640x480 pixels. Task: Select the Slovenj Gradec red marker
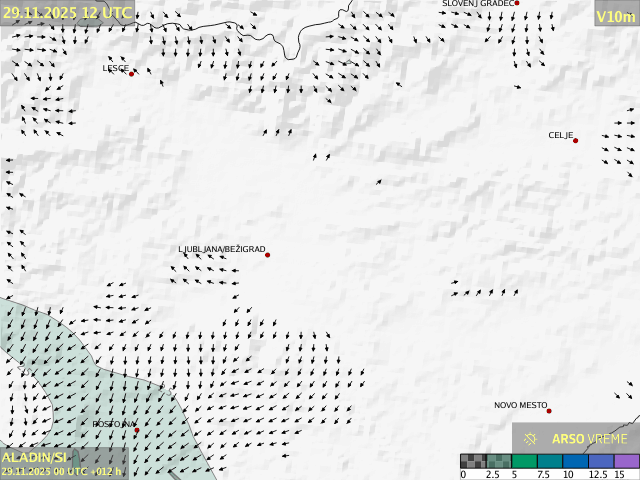[x=517, y=4]
